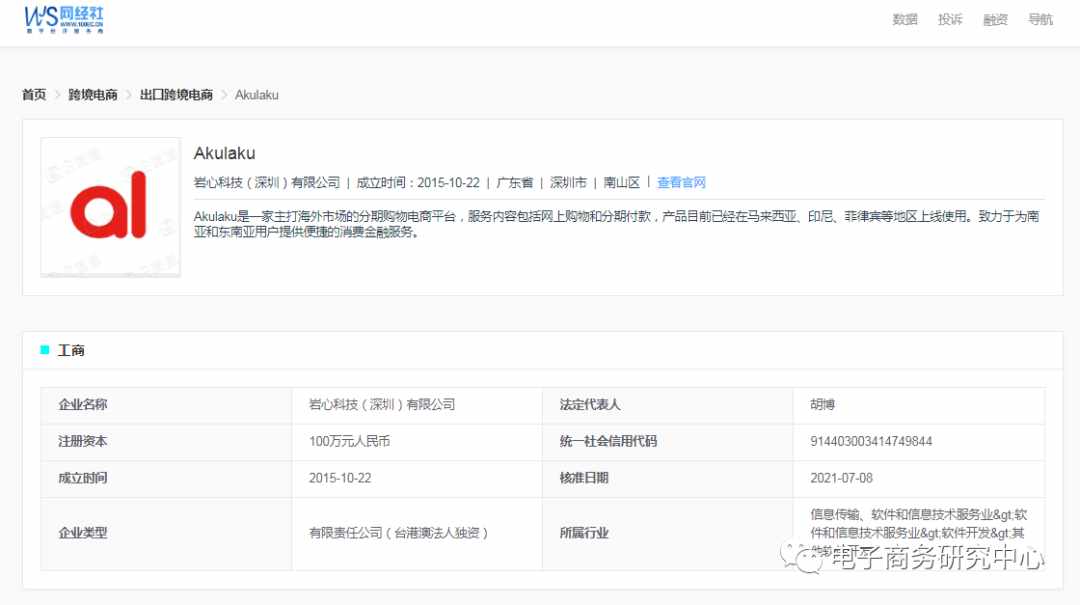Viewport: 1080px width, 605px height.
Task: Click the 法定代表人 label cell
Action: (667, 405)
